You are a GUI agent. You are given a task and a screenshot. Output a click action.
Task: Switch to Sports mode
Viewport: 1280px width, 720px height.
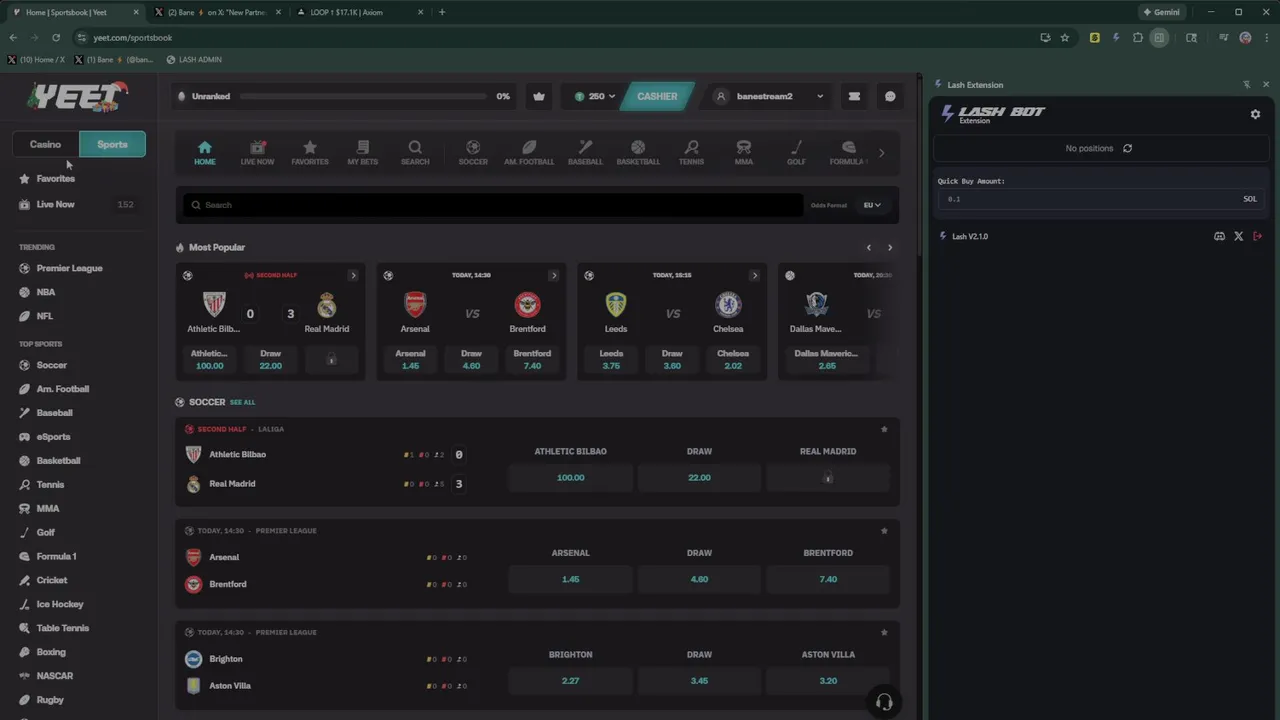[x=112, y=144]
